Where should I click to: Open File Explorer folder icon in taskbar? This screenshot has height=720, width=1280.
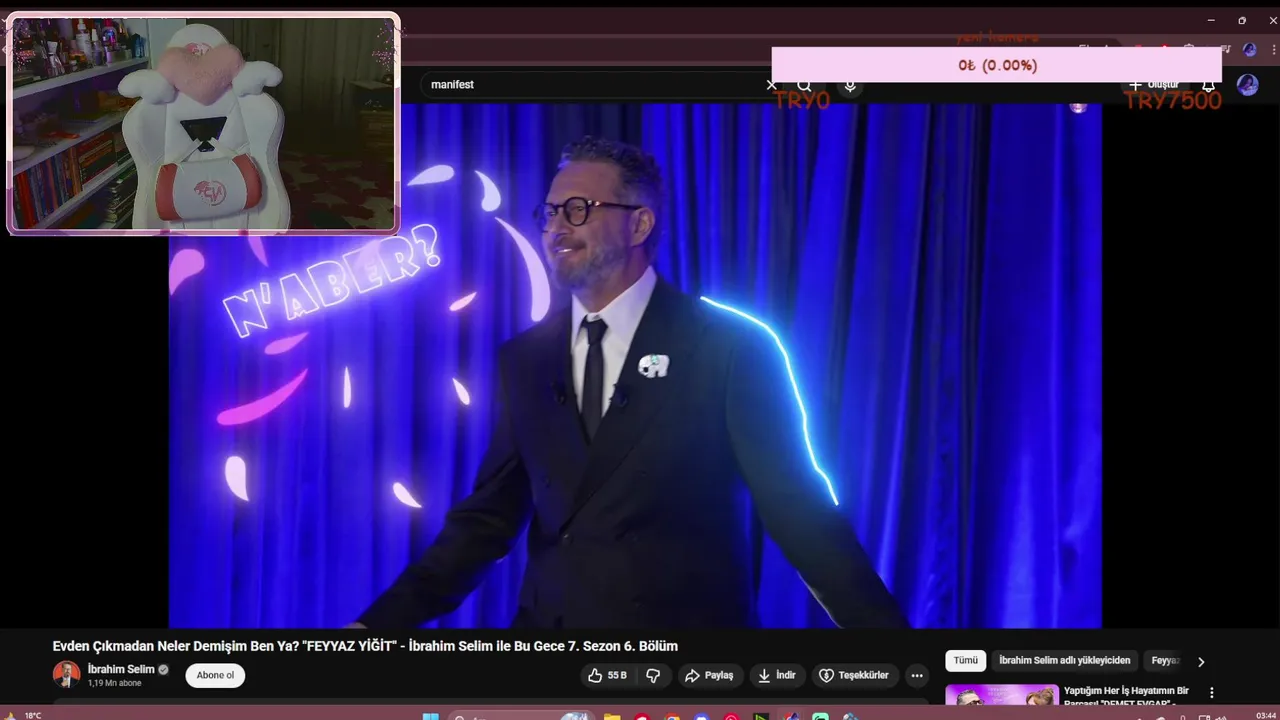[x=611, y=717]
